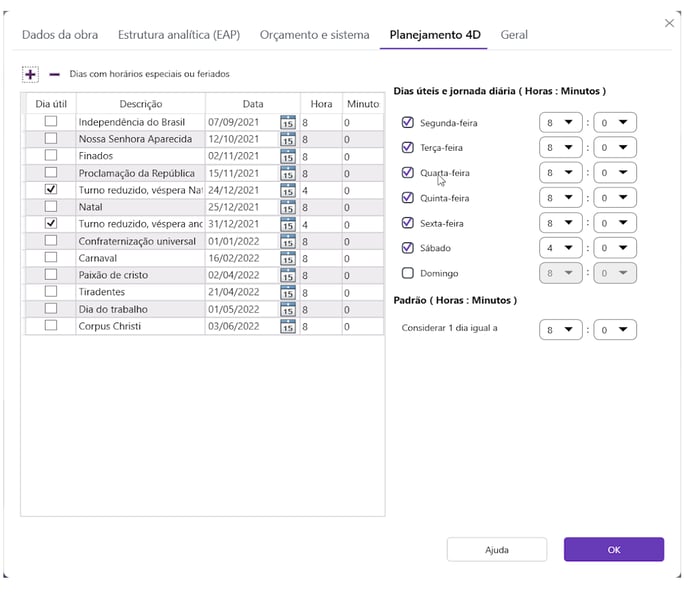Screen dimensions: 688x594
Task: Click the OK button
Action: [613, 549]
